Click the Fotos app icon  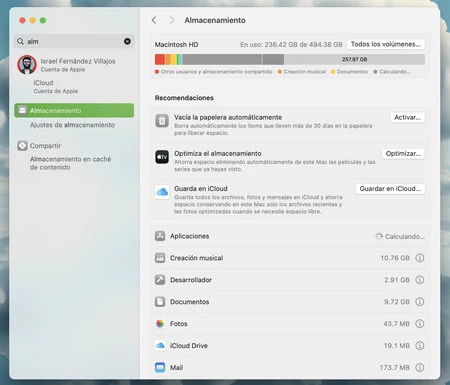coord(160,324)
